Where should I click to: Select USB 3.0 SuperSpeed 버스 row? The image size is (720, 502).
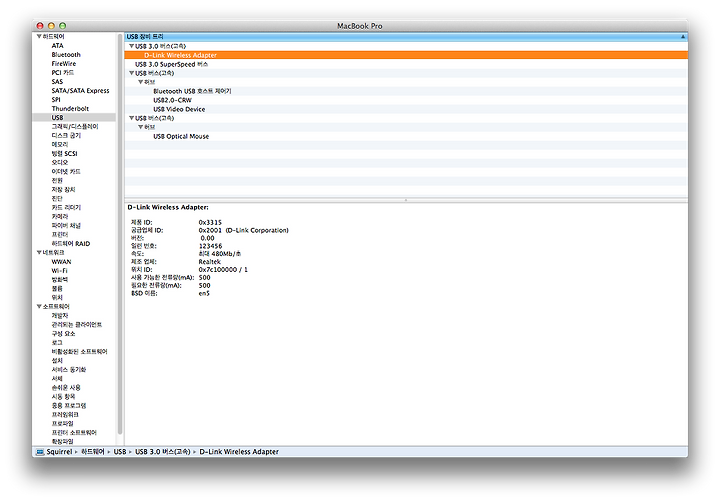click(406, 64)
